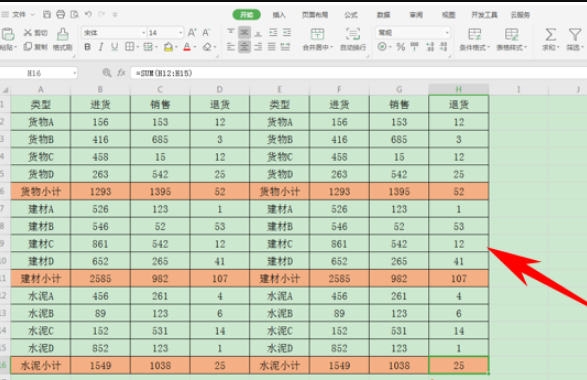587x380 pixels.
Task: Click the Clear eraser icon
Action: pyautogui.click(x=207, y=47)
